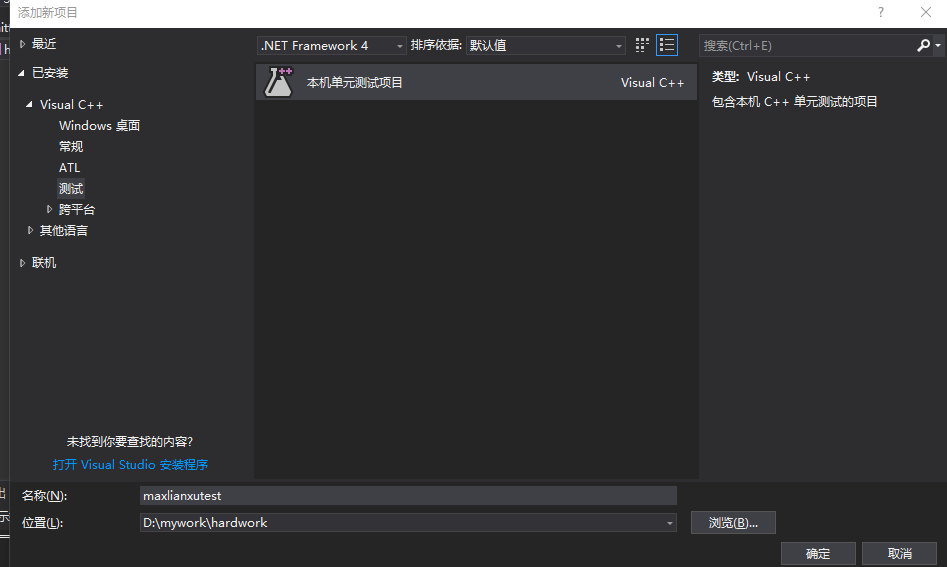Click the Visual C++ language label in template row
Viewport: 947px width, 567px height.
click(652, 83)
